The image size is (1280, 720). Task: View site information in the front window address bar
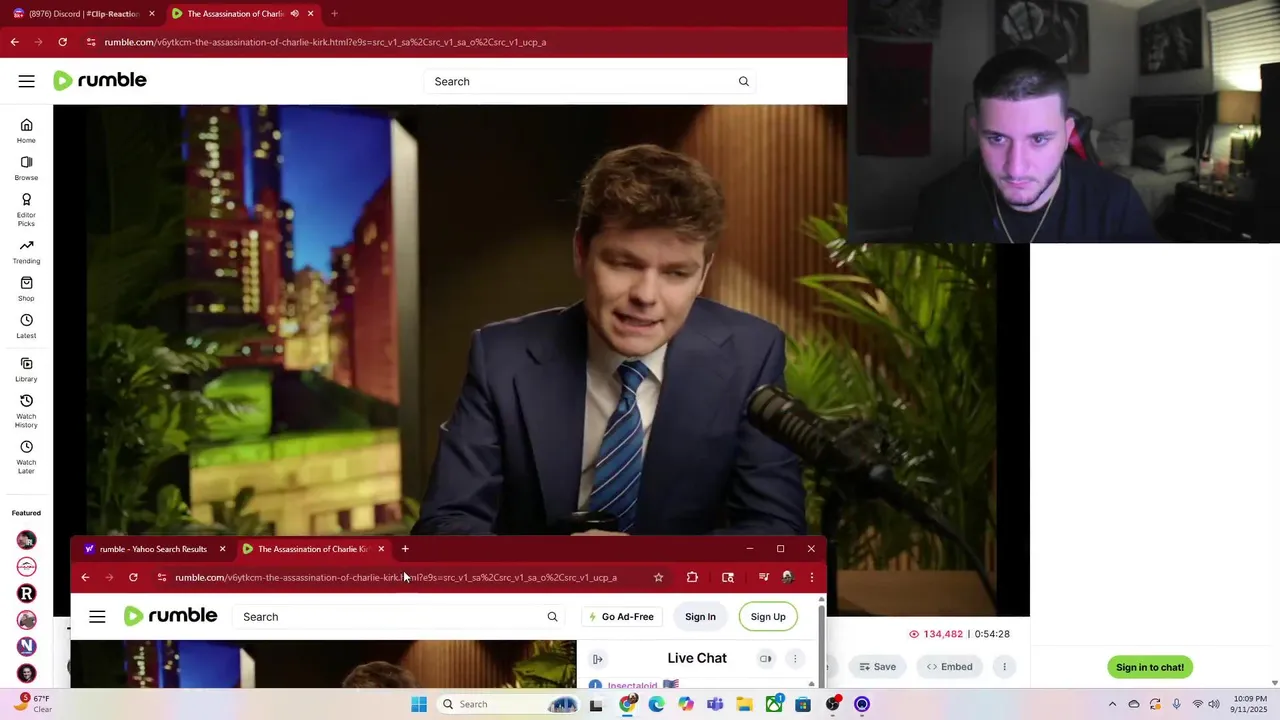(x=162, y=577)
